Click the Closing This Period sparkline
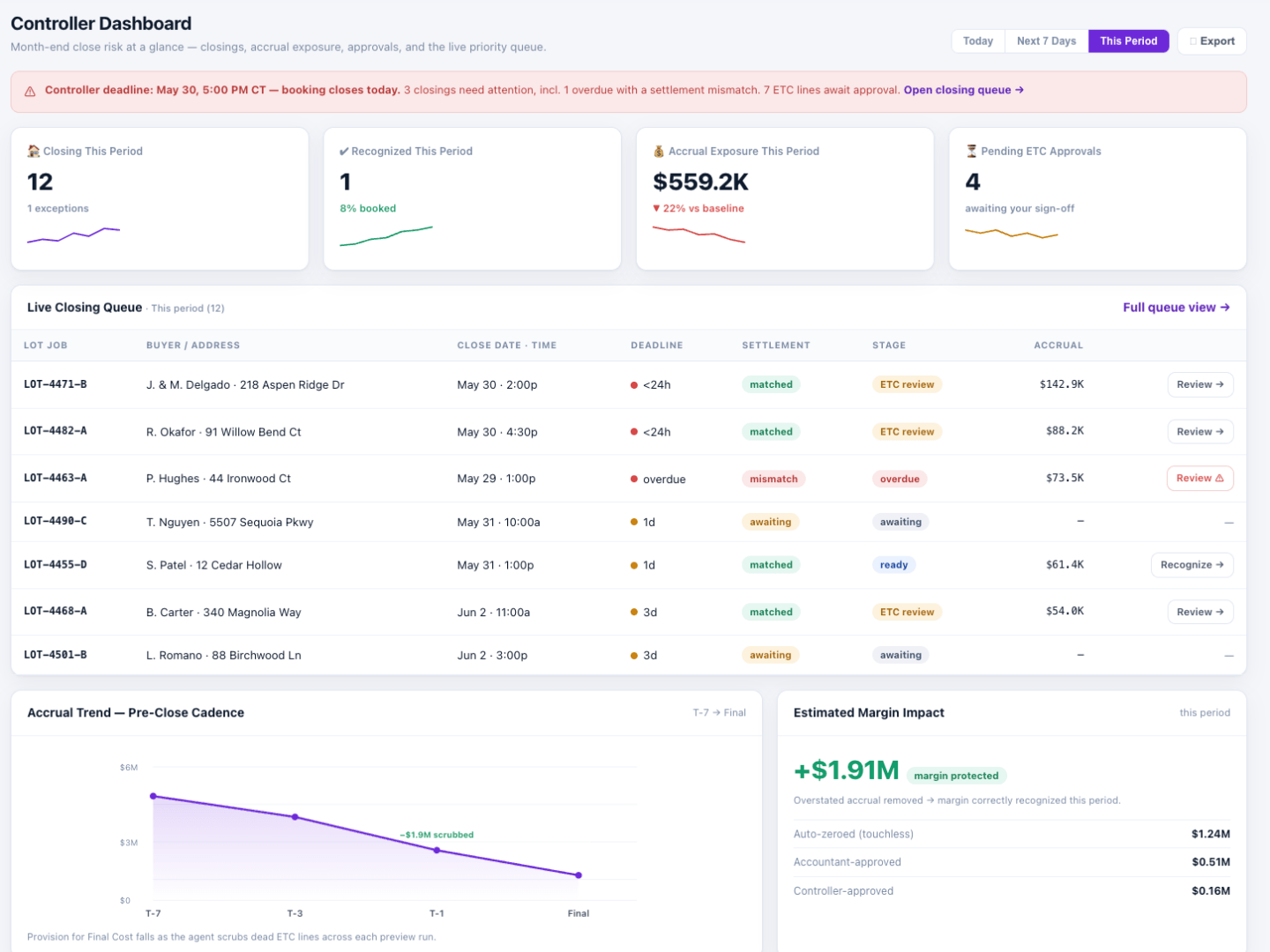 pyautogui.click(x=73, y=235)
